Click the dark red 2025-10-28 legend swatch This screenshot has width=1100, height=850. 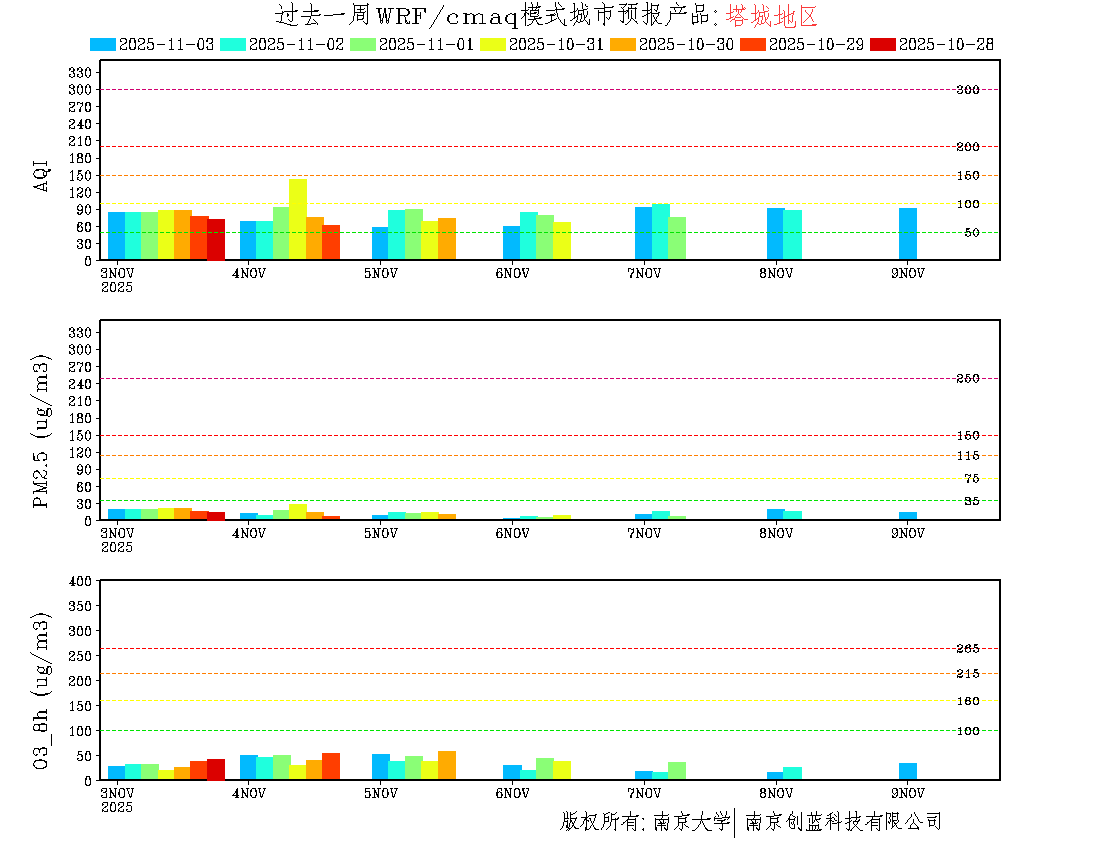tap(883, 44)
